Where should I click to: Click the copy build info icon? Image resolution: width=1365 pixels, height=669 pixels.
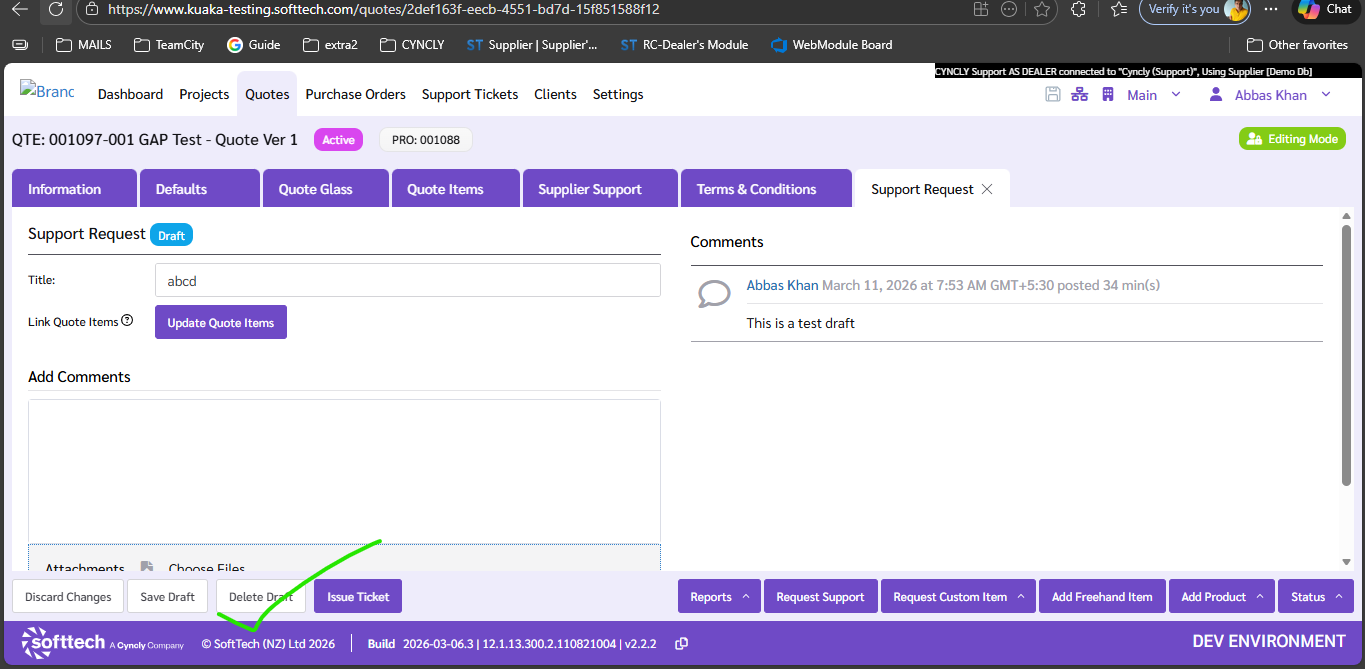[x=681, y=644]
